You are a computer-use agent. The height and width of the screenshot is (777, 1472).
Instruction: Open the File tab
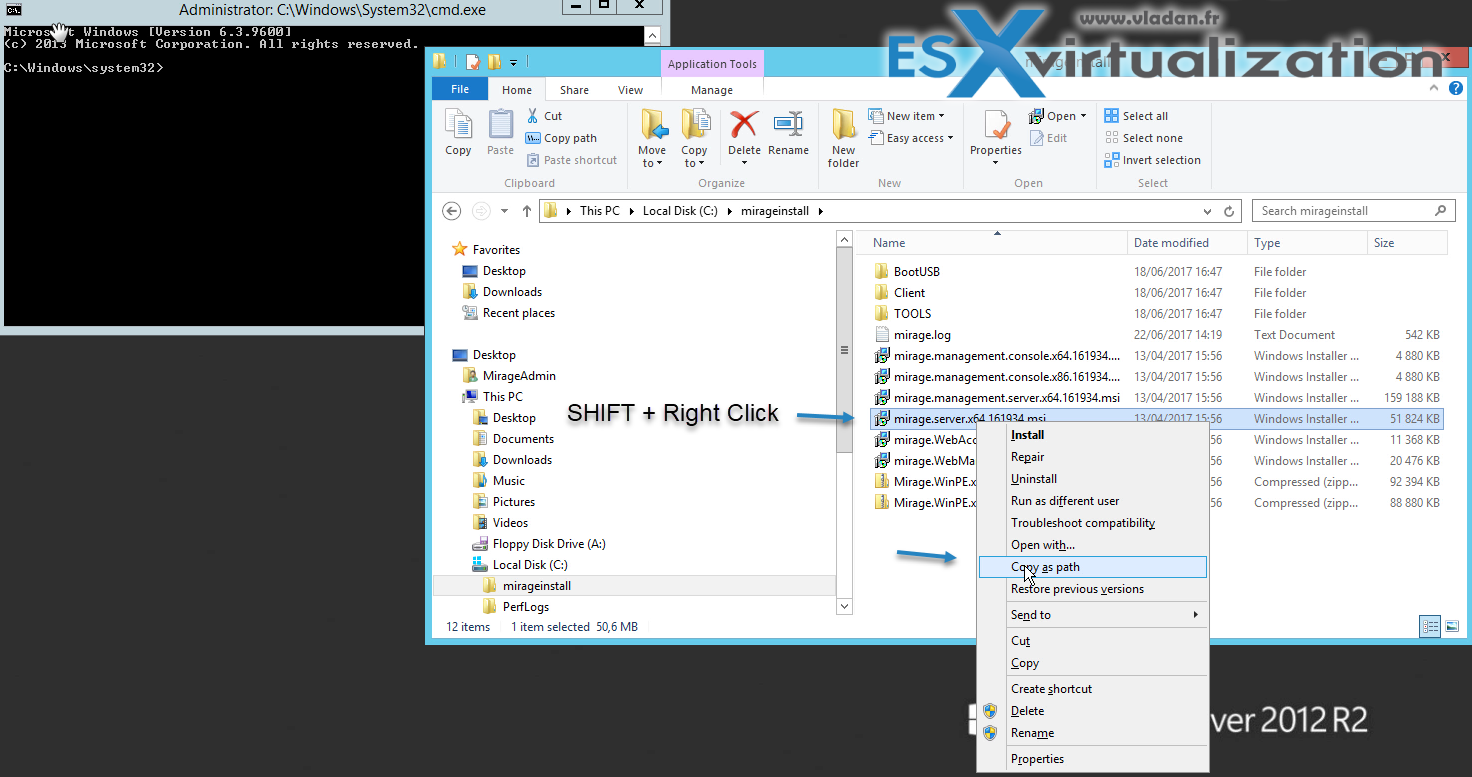[460, 90]
